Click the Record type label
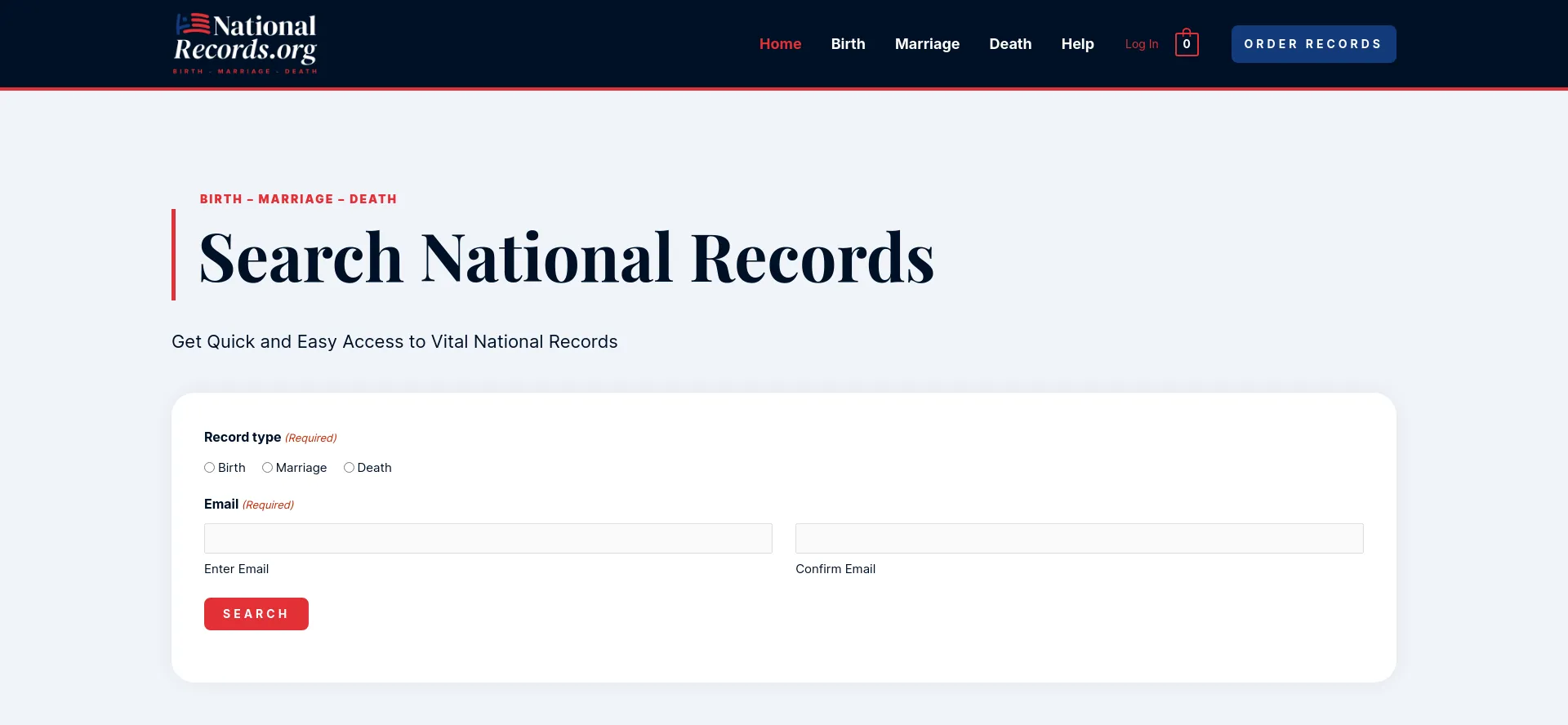The height and width of the screenshot is (725, 1568). (270, 438)
